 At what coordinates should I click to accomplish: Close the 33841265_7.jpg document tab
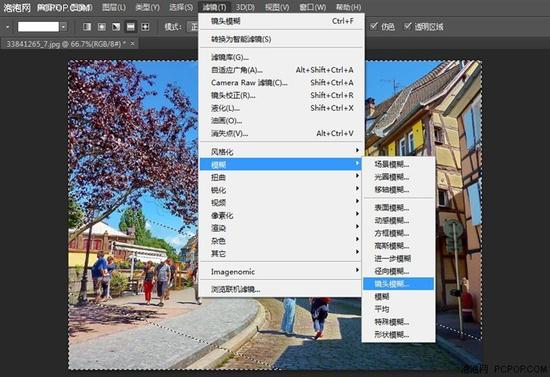[132, 43]
